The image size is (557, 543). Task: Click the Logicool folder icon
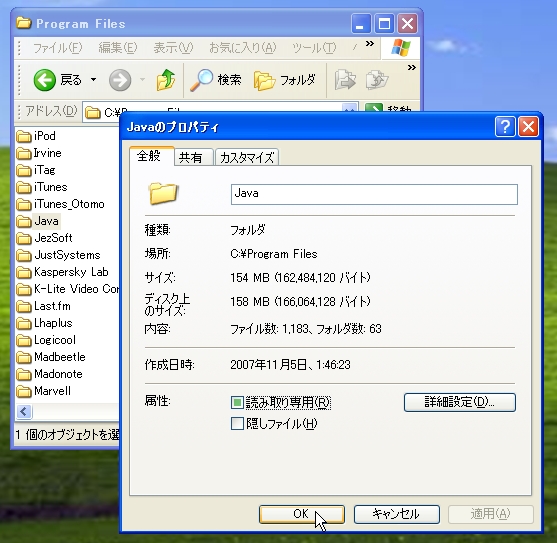[x=24, y=340]
